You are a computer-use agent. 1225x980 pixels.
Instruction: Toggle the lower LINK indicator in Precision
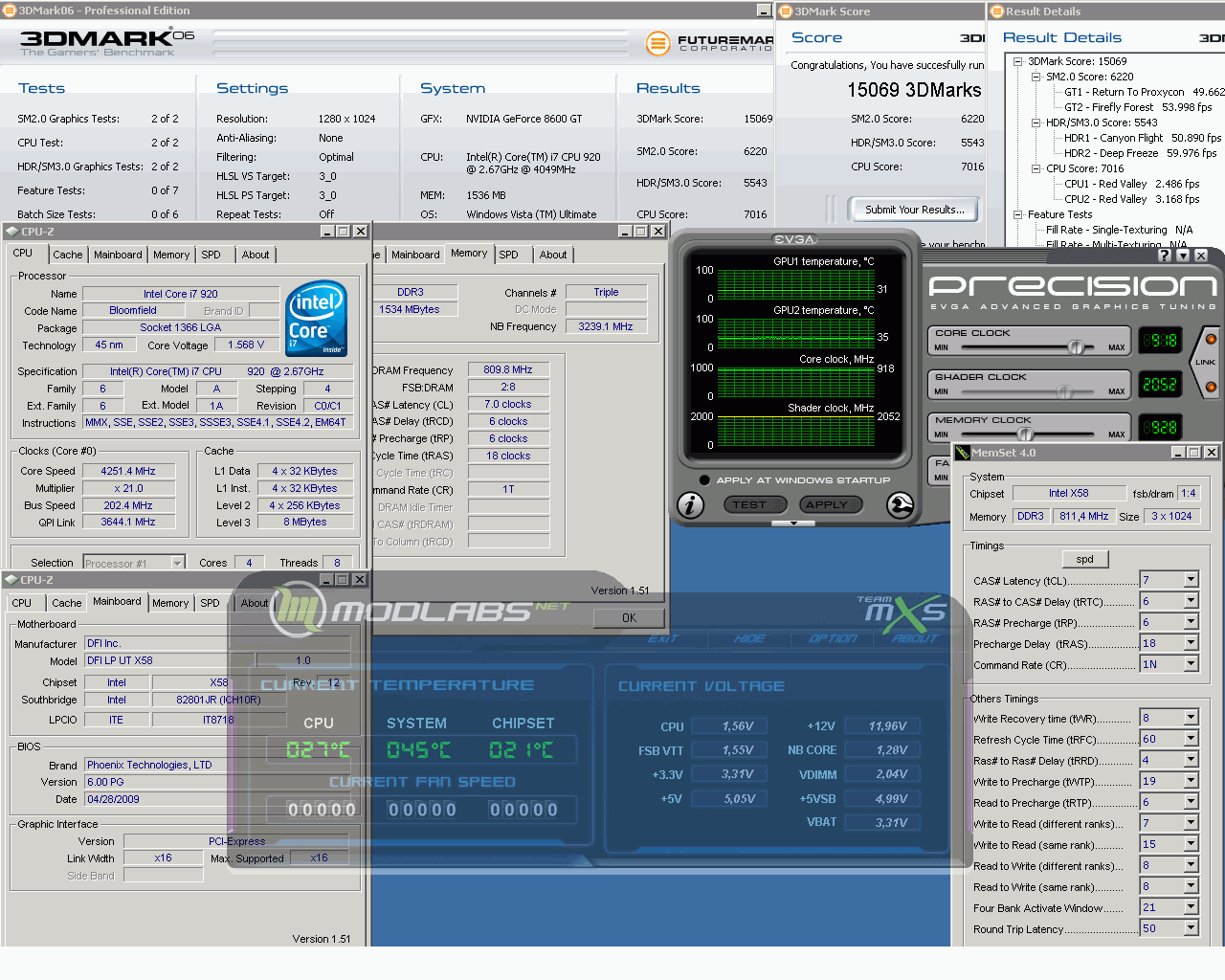[1211, 387]
